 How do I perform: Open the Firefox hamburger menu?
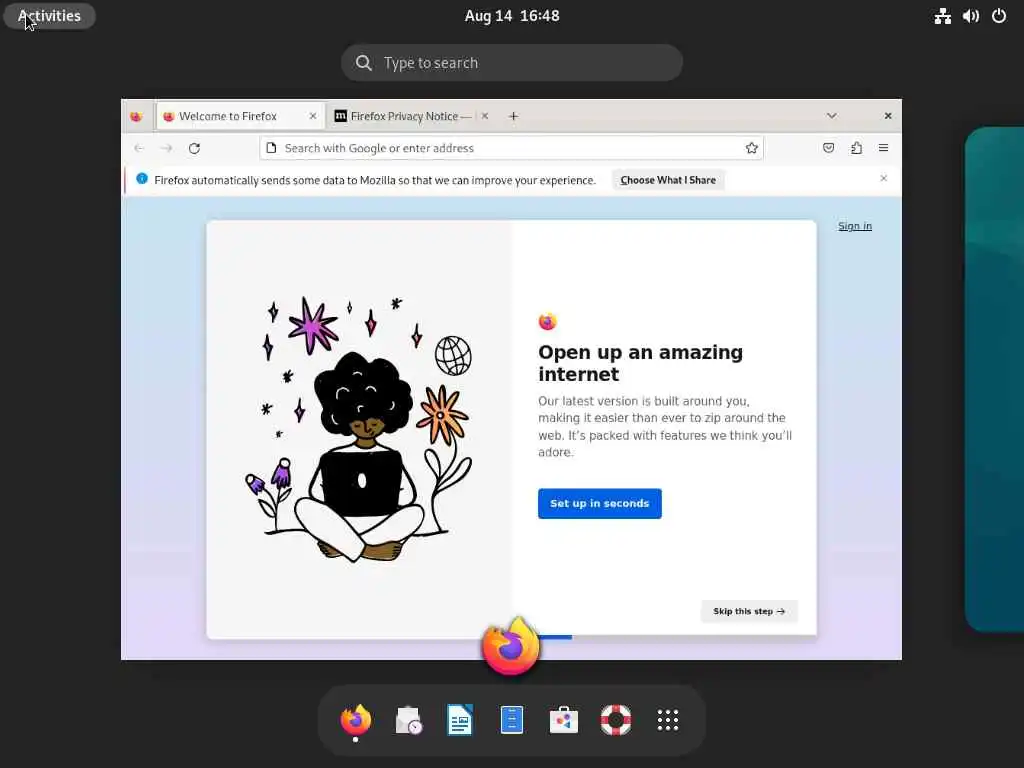point(884,148)
